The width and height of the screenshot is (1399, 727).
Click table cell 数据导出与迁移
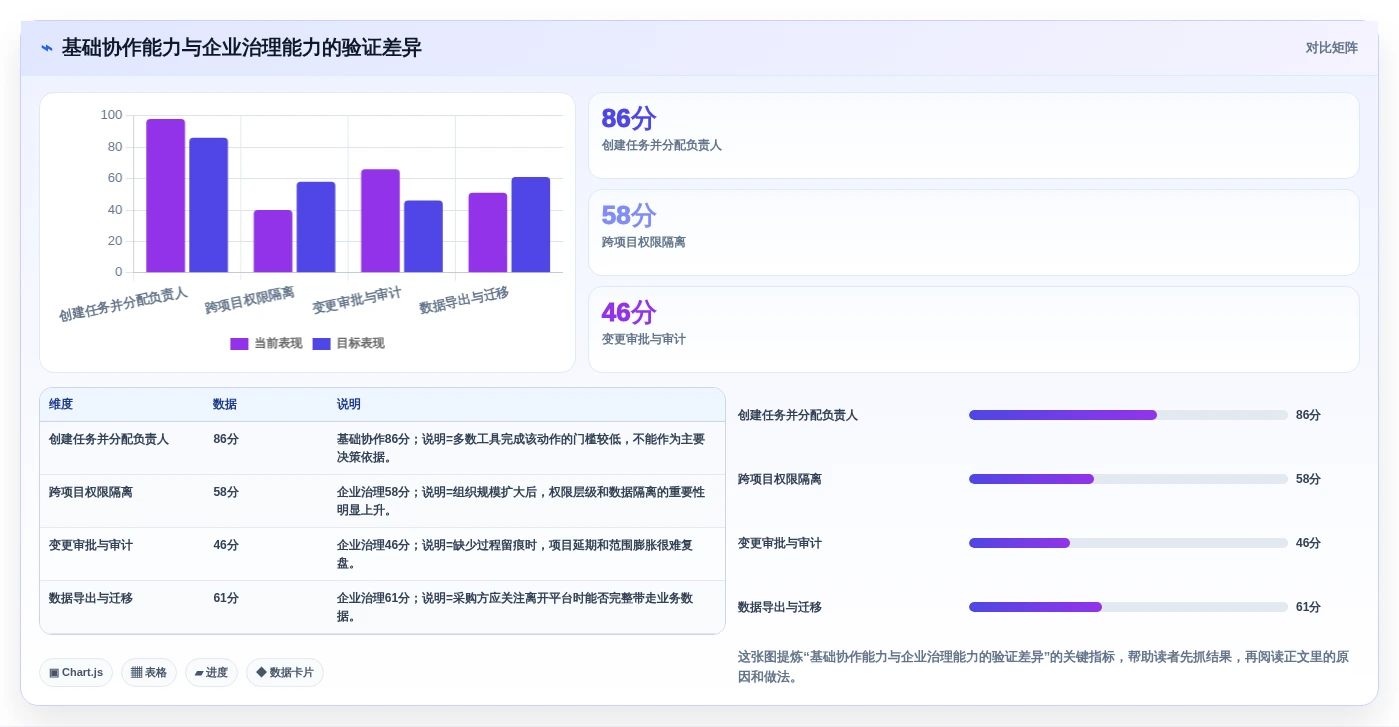(x=91, y=598)
